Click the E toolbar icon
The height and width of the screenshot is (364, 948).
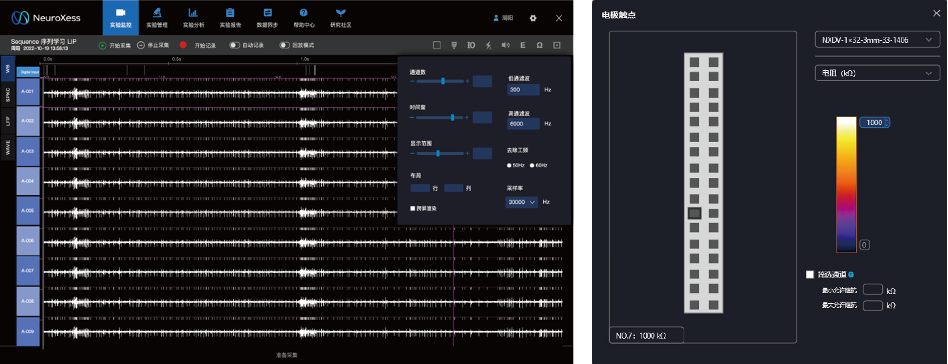tap(522, 45)
